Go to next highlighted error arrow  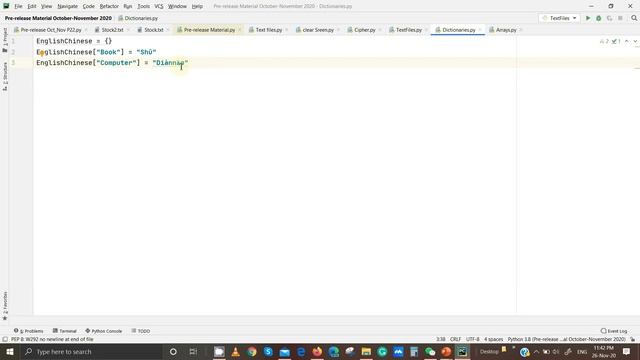click(x=635, y=41)
